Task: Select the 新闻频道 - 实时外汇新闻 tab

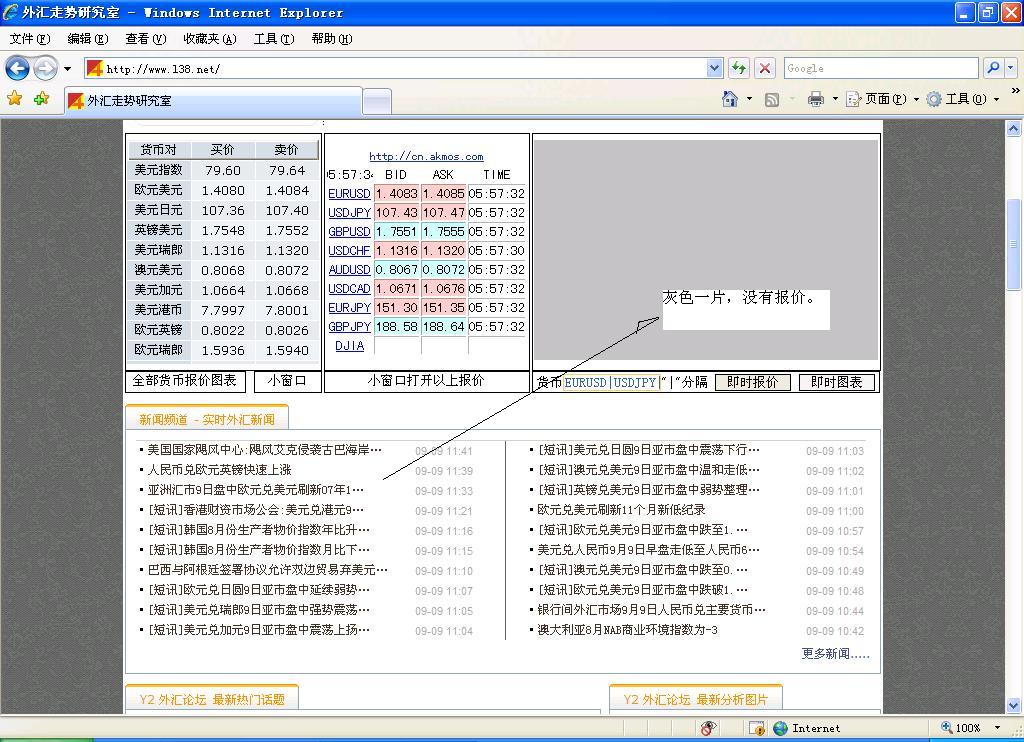Action: pyautogui.click(x=206, y=419)
